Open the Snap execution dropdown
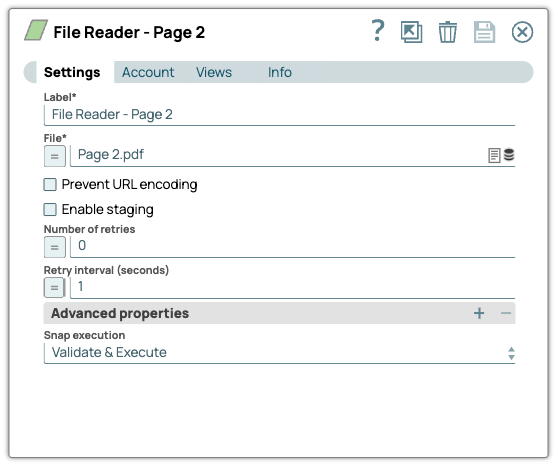557x466 pixels. click(280, 353)
